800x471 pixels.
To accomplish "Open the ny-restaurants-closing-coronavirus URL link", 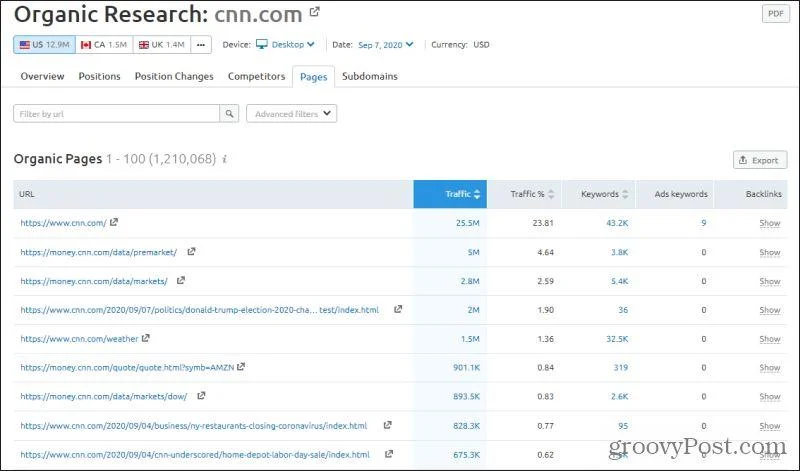I will coord(194,426).
